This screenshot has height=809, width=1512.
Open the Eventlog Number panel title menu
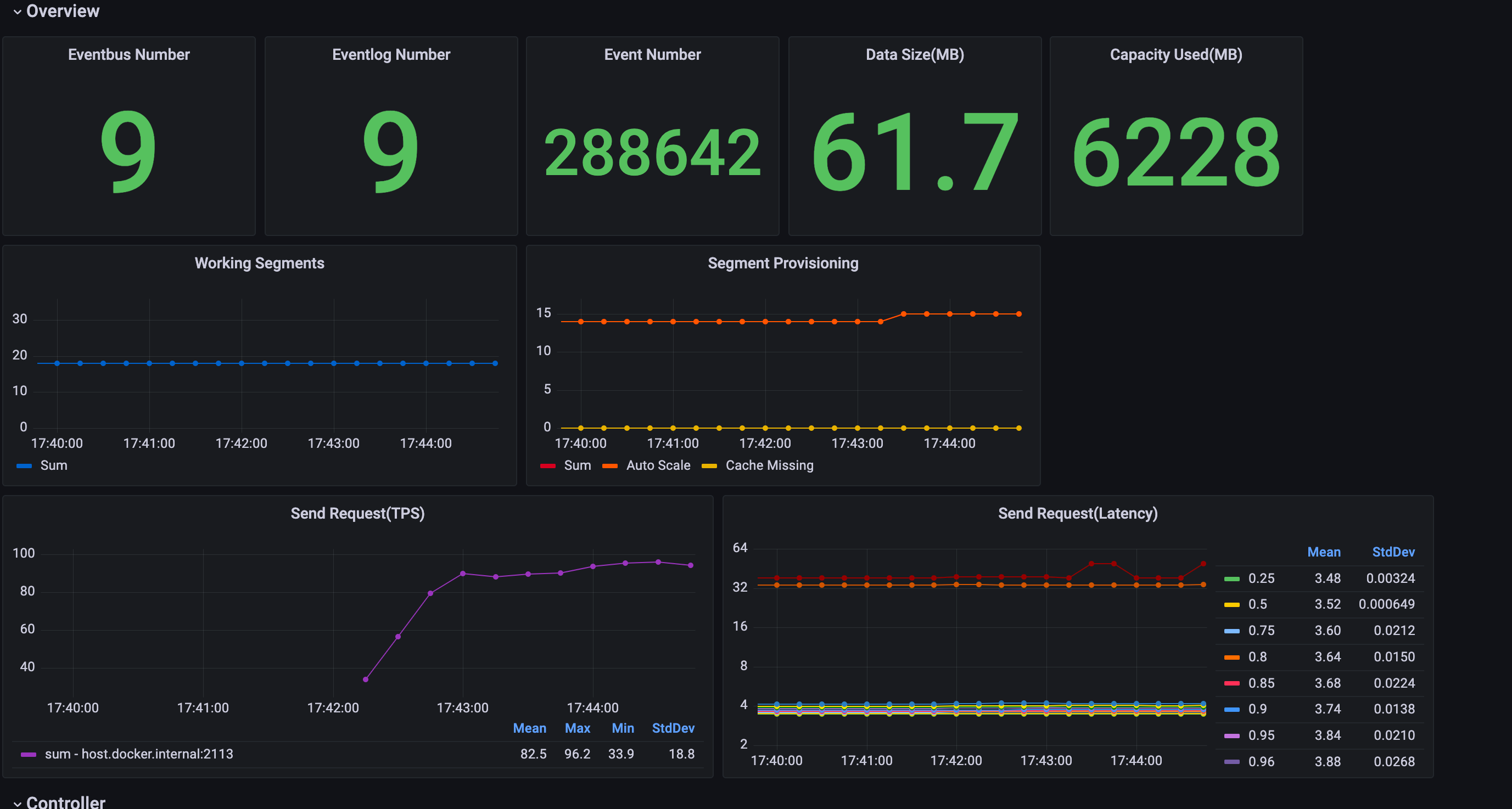pos(391,54)
